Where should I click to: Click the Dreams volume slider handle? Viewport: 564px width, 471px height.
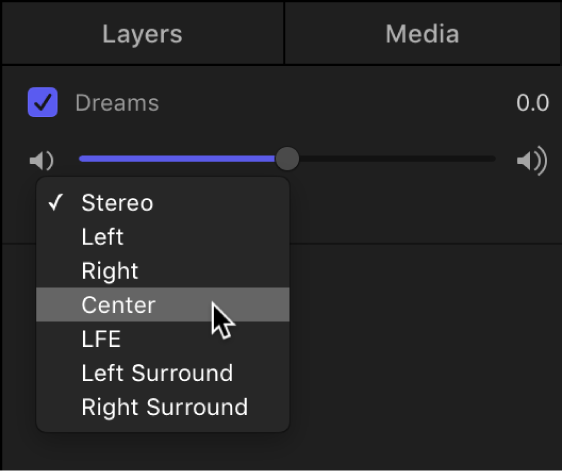click(x=287, y=159)
